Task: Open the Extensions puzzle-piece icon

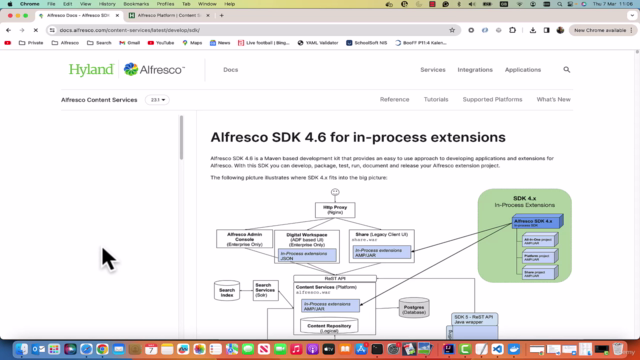Action: tap(512, 30)
